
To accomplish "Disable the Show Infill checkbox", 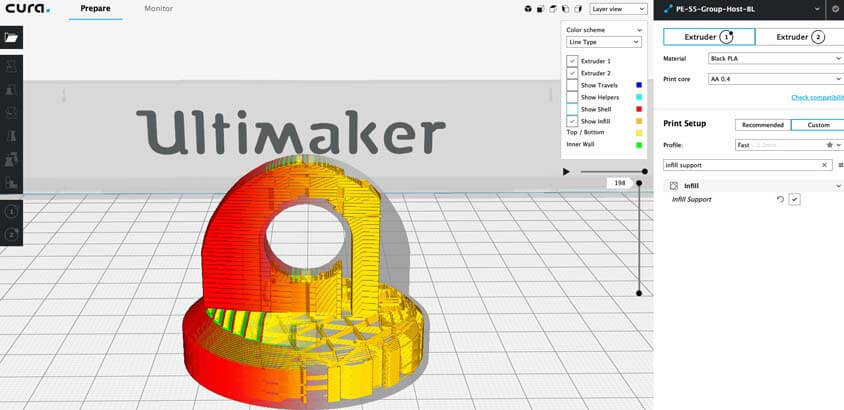I will click(572, 122).
